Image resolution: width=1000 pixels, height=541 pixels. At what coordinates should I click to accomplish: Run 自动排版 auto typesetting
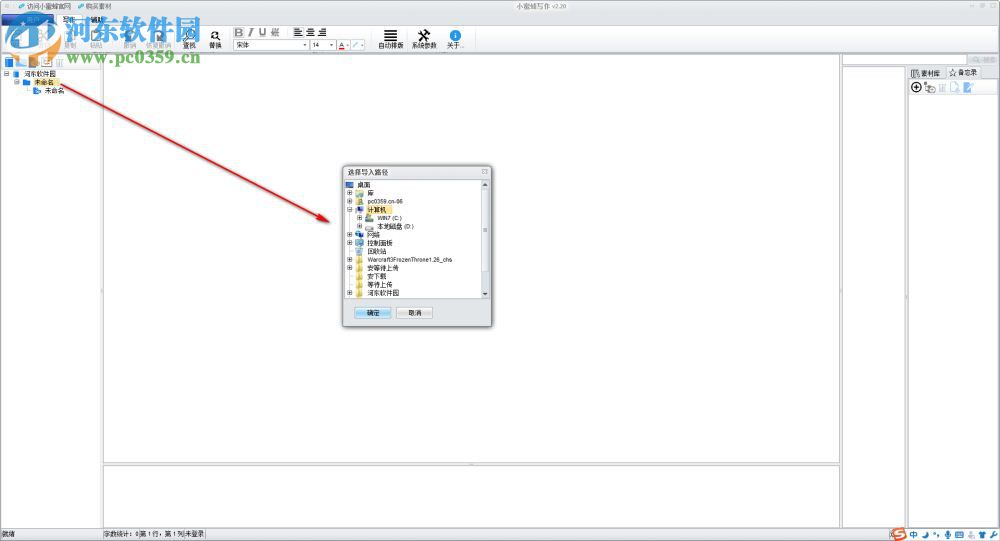click(390, 40)
